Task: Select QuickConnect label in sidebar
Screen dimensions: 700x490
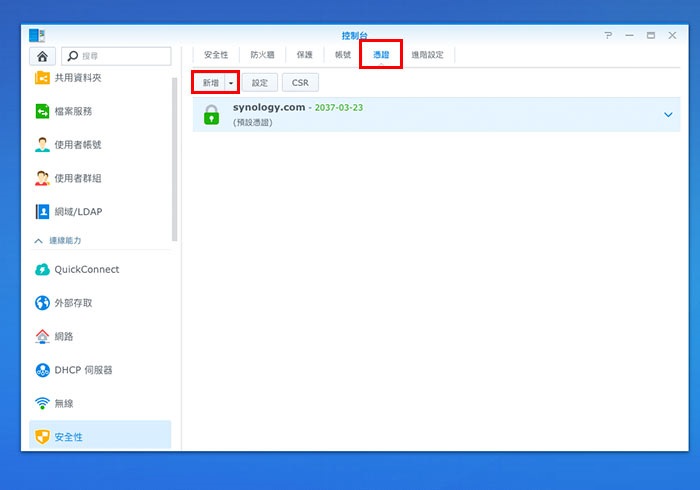Action: (87, 270)
